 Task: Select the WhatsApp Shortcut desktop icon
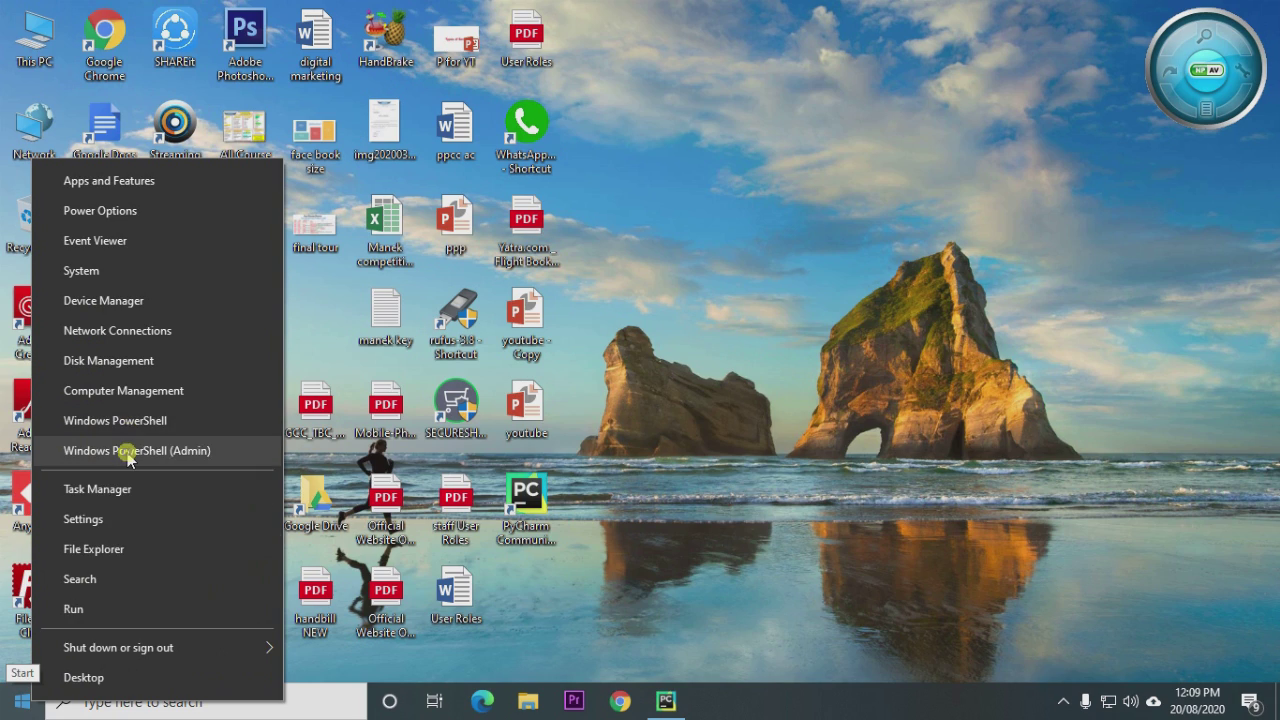click(x=526, y=138)
